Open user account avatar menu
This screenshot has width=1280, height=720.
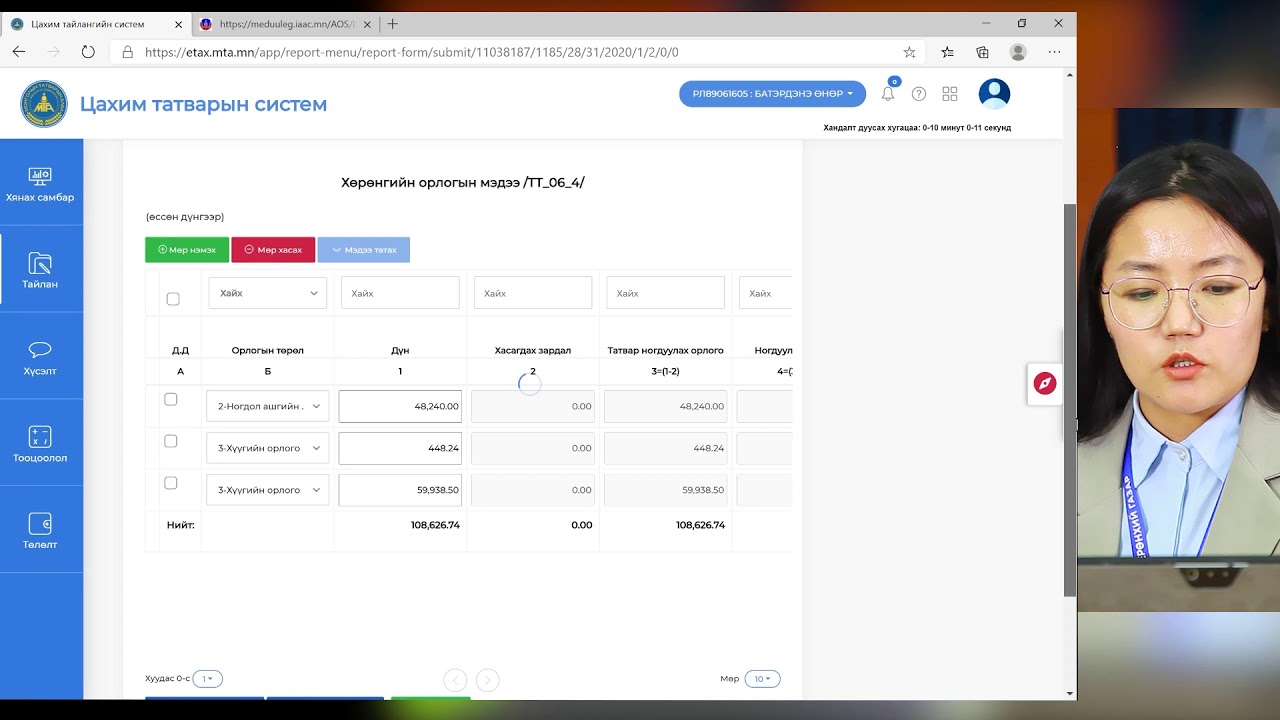click(994, 94)
